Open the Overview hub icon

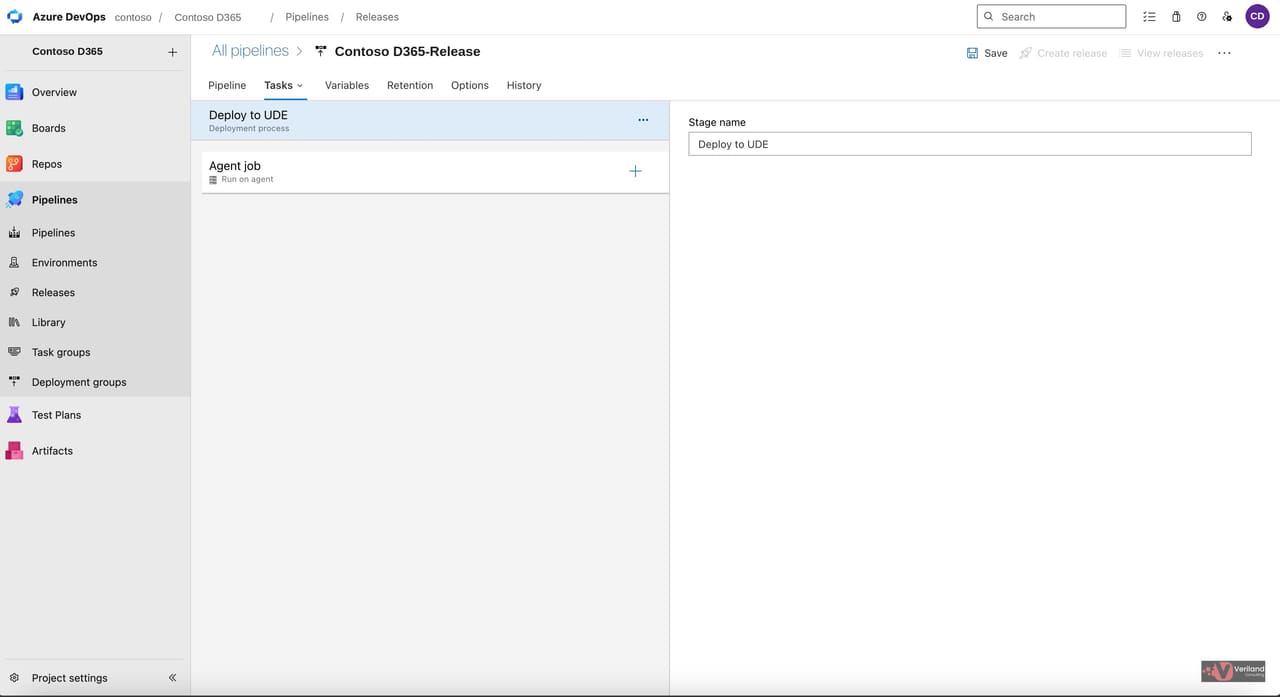(x=14, y=92)
